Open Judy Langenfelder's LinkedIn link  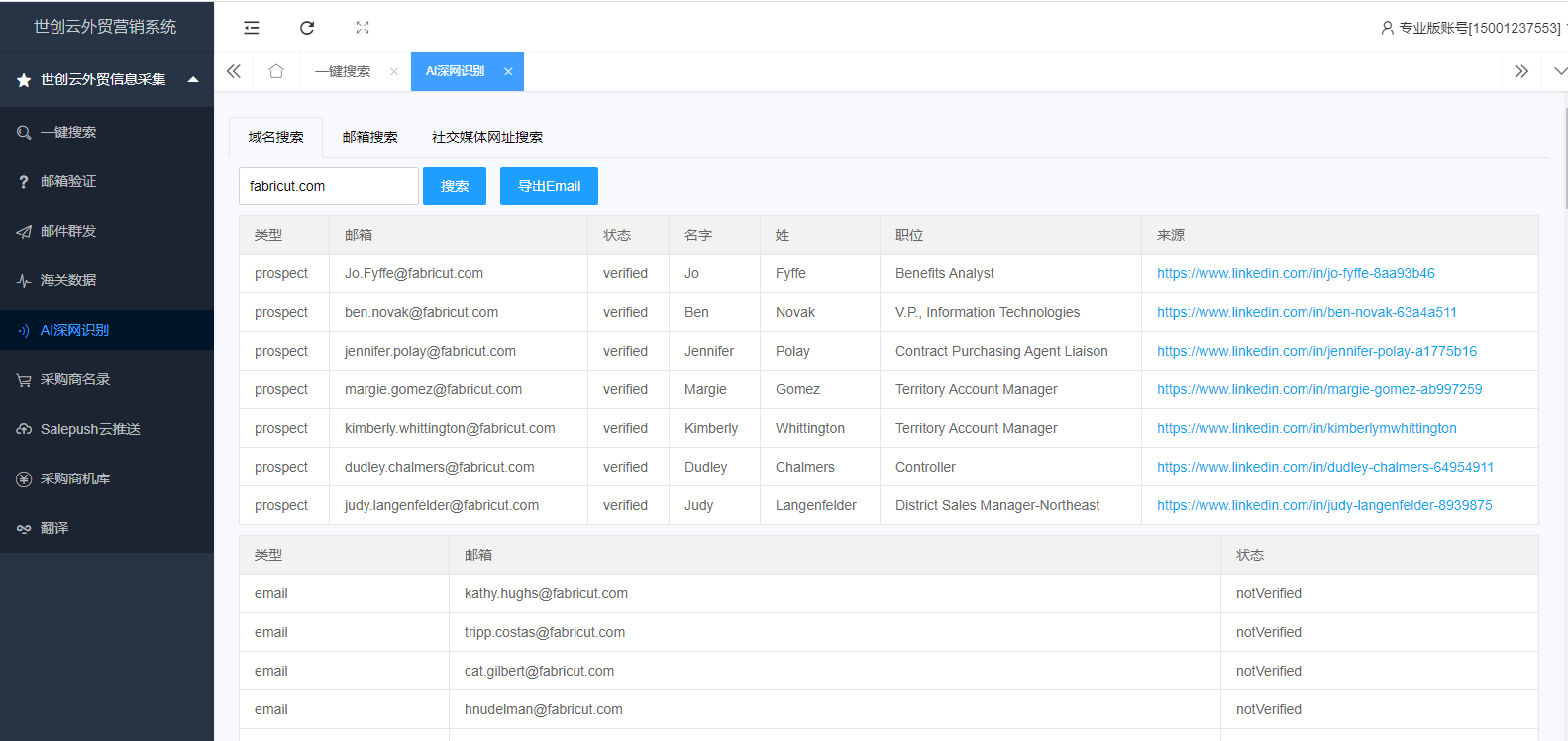point(1324,505)
